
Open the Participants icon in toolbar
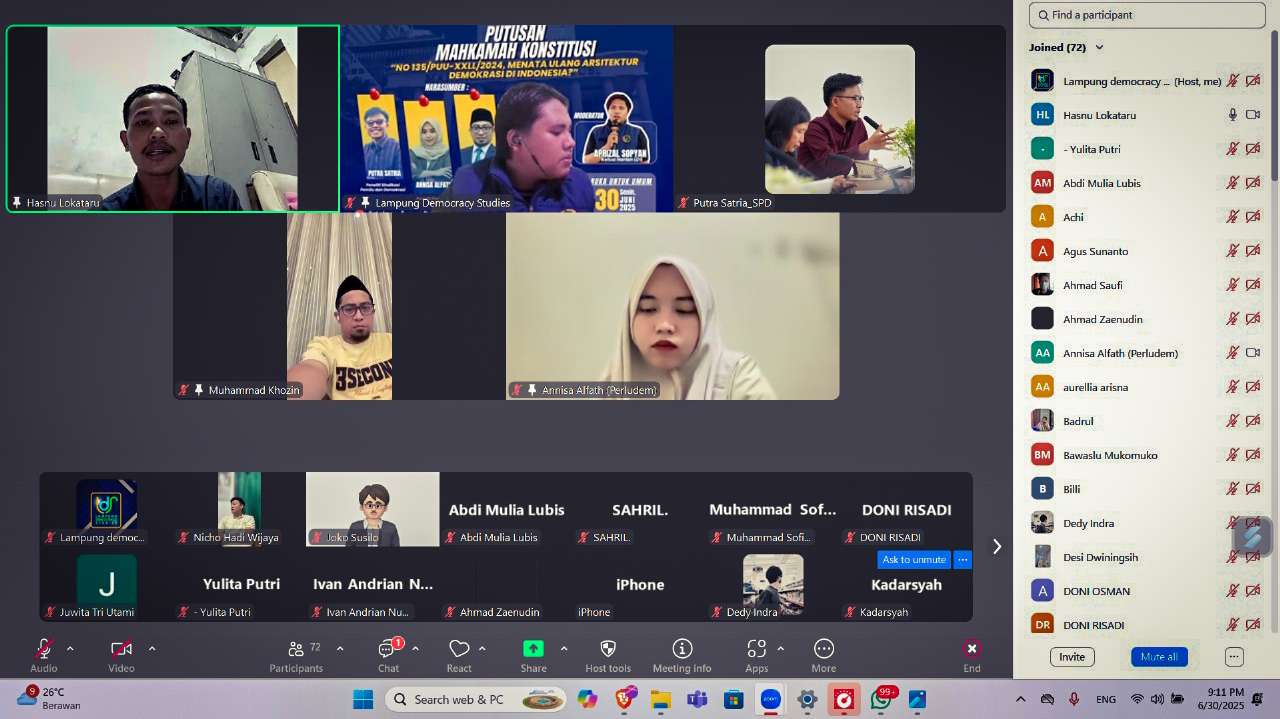(x=295, y=649)
